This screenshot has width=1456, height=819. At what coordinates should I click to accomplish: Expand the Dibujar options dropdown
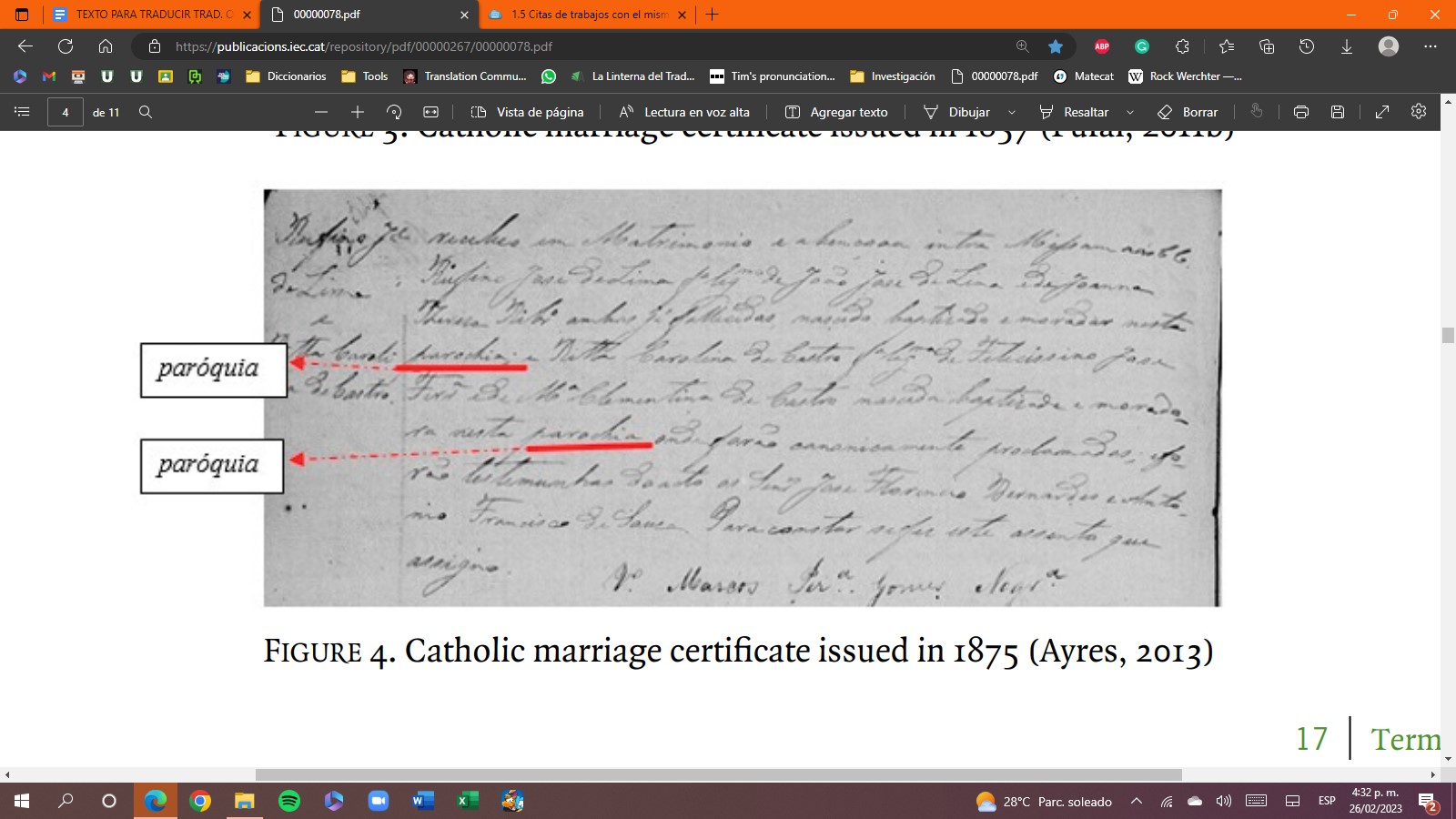point(1012,113)
